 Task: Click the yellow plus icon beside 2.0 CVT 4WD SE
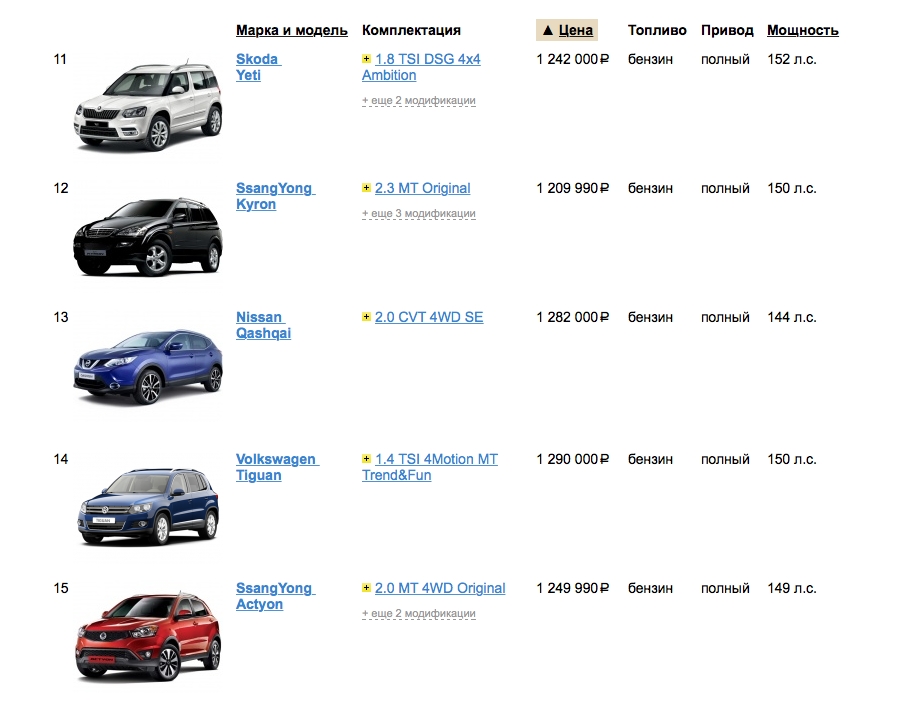coord(366,318)
